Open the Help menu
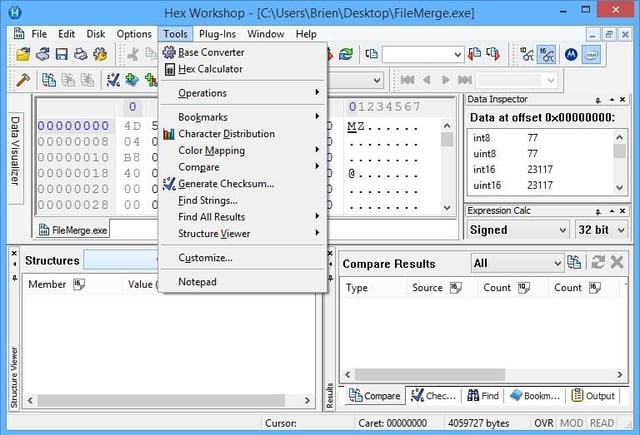Viewport: 640px width, 435px height. click(306, 34)
